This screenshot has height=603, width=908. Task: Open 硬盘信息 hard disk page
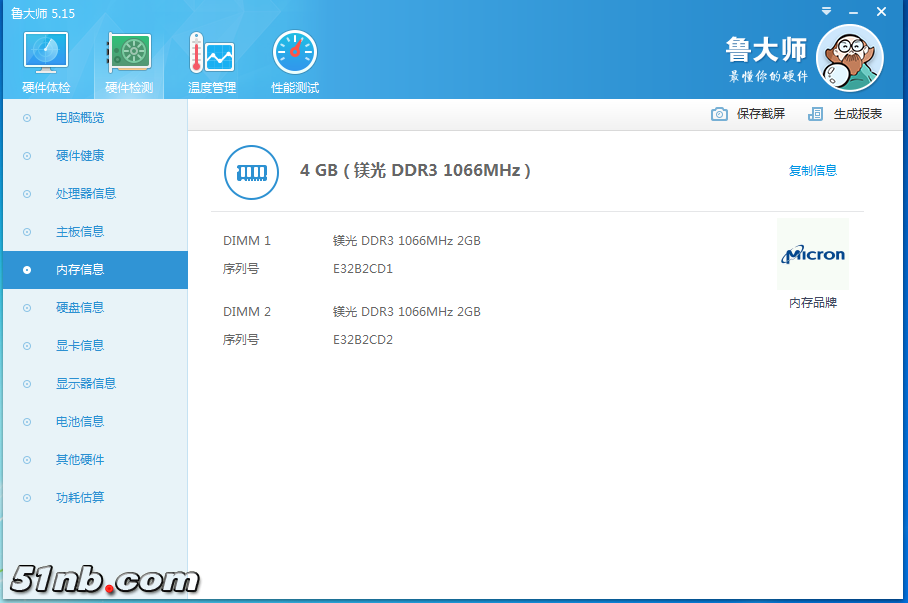80,308
